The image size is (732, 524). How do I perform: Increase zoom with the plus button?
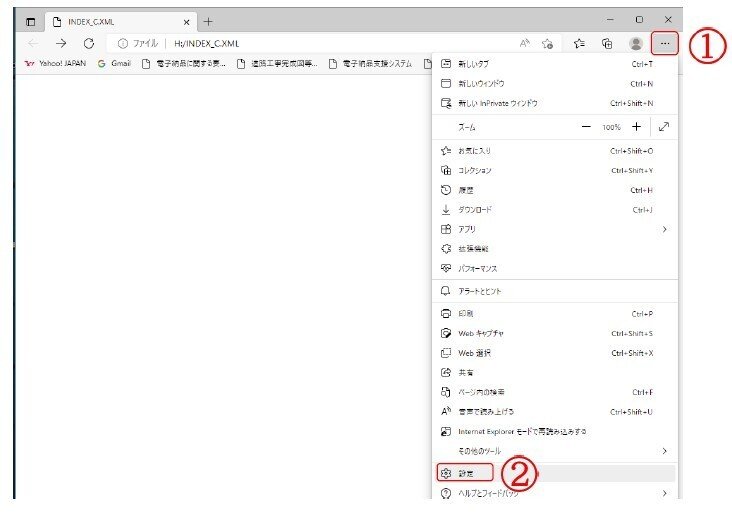click(636, 127)
